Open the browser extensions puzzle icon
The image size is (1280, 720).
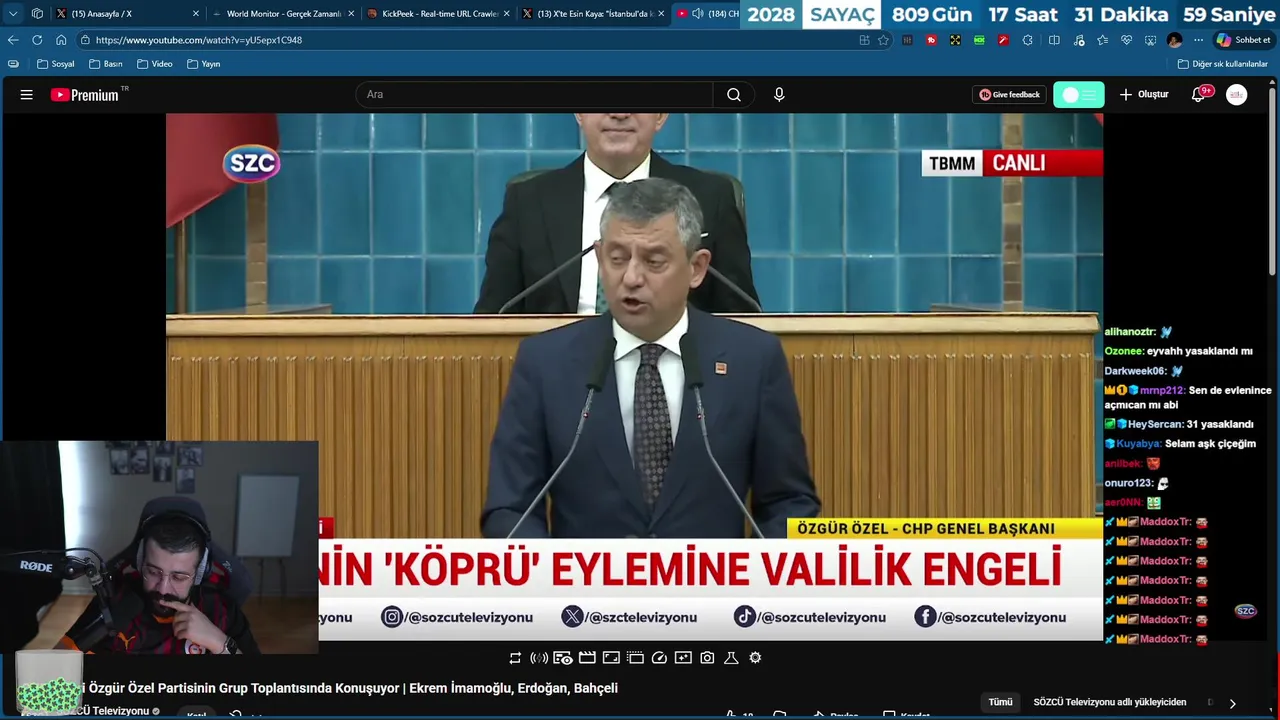1027,40
